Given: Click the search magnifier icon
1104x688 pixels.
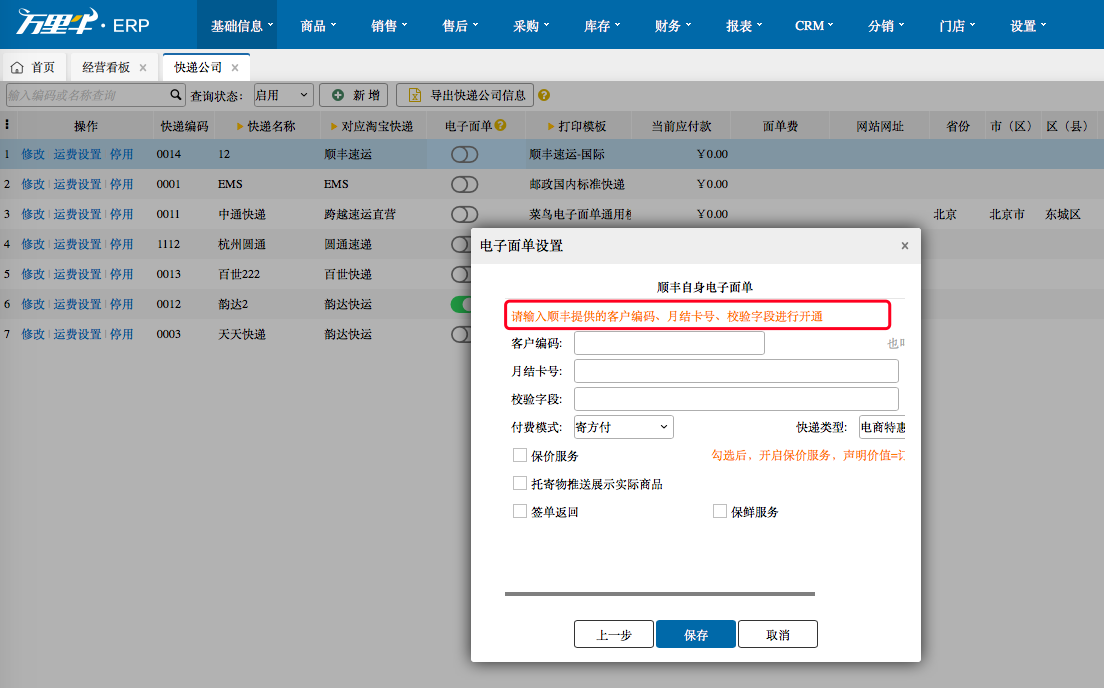Looking at the screenshot, I should 175,94.
